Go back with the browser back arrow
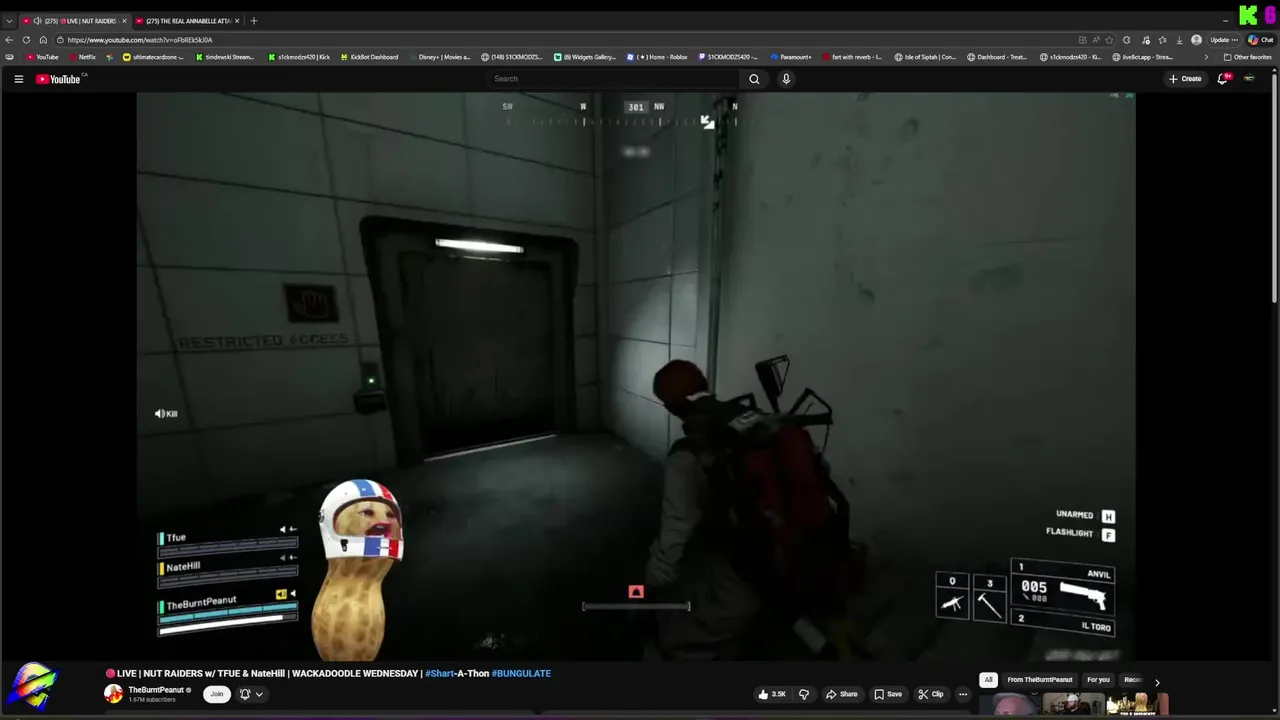Image resolution: width=1280 pixels, height=720 pixels. pyautogui.click(x=10, y=40)
